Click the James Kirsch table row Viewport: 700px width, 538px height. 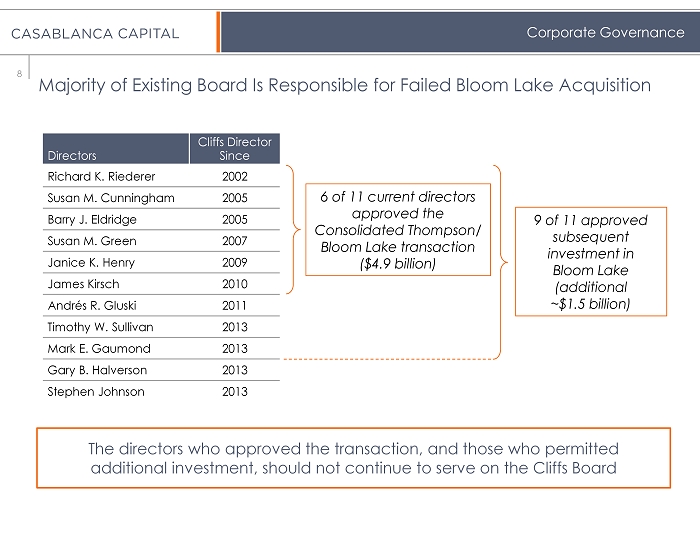click(161, 284)
